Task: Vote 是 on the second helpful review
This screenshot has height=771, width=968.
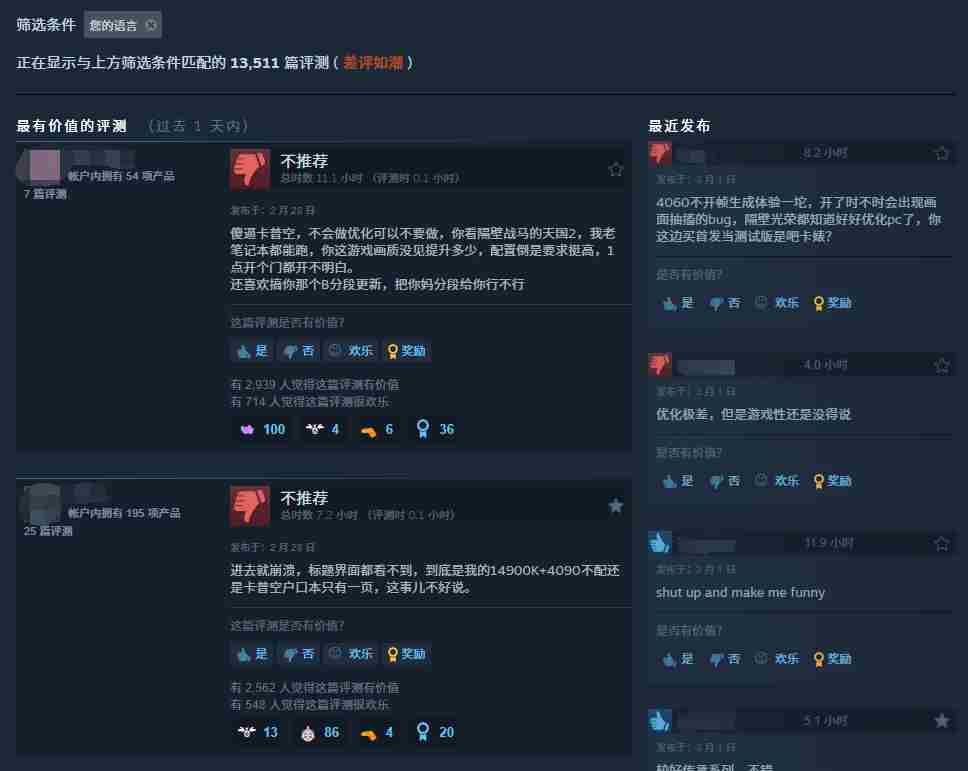Action: (252, 654)
